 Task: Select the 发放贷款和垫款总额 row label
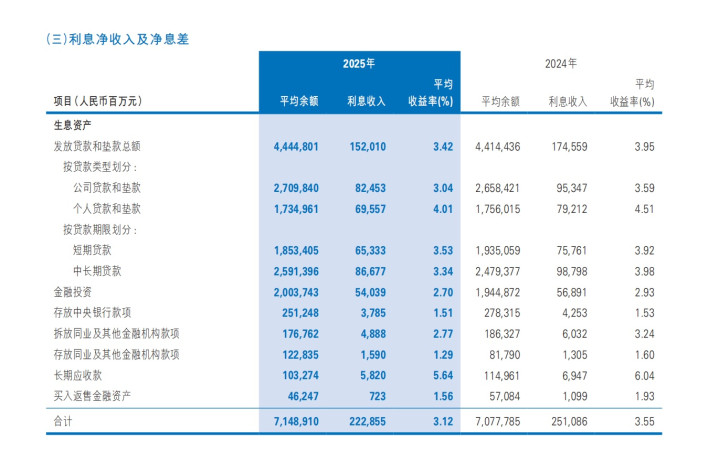click(97, 146)
